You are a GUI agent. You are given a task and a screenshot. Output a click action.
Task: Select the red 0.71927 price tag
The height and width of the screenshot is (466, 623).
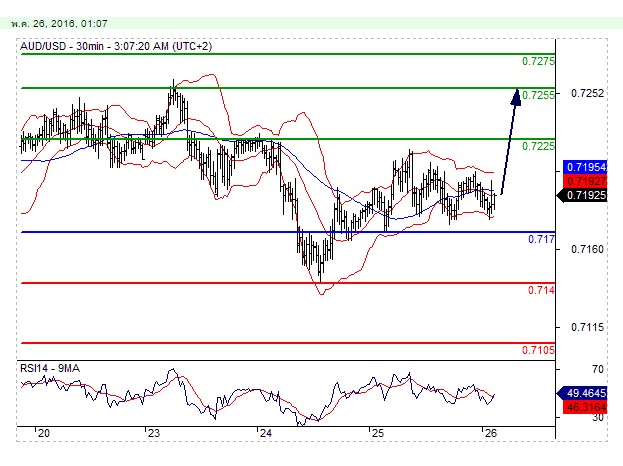pyautogui.click(x=585, y=181)
